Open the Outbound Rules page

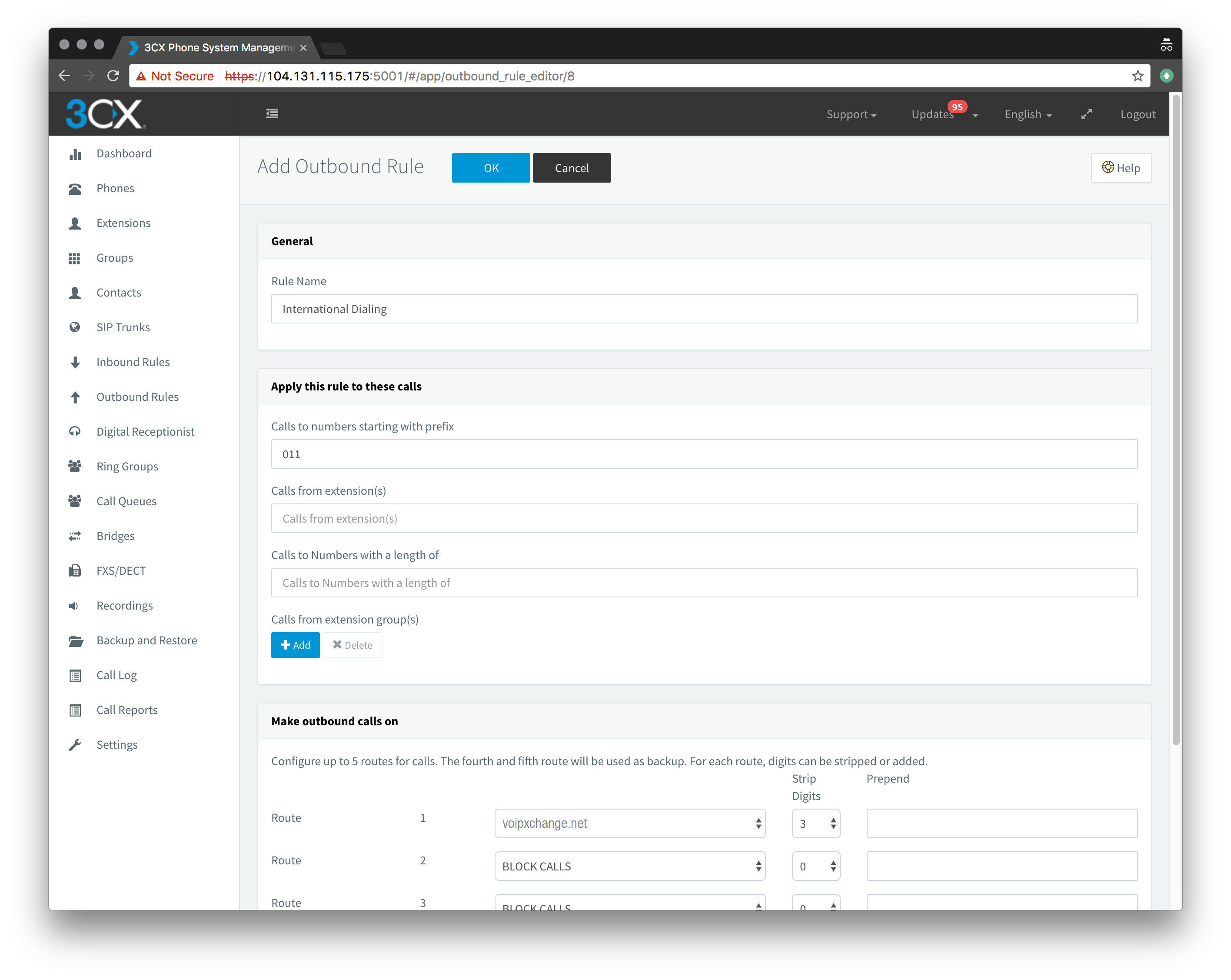pyautogui.click(x=138, y=397)
